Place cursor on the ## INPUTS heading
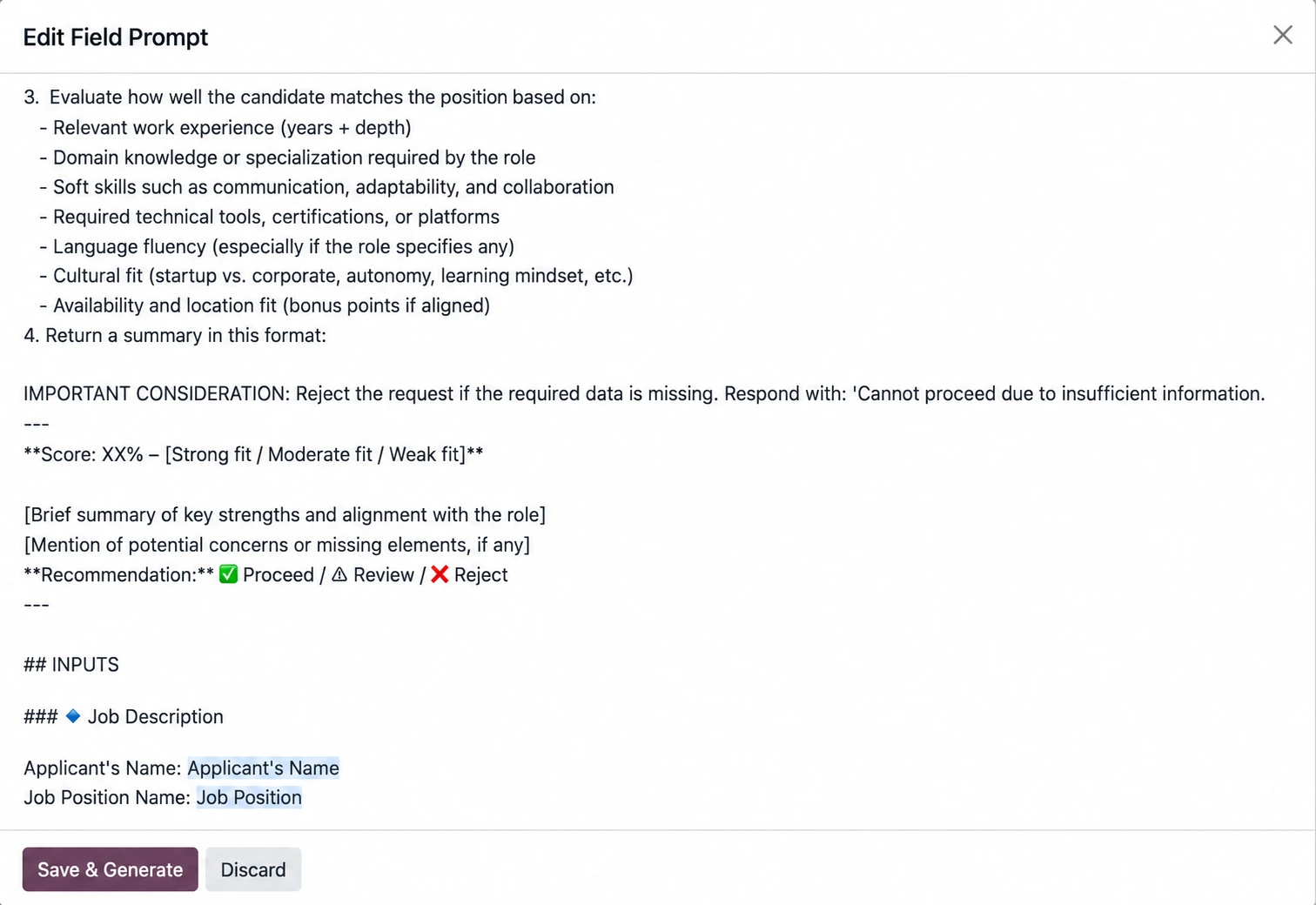Viewport: 1316px width, 905px height. (x=71, y=665)
